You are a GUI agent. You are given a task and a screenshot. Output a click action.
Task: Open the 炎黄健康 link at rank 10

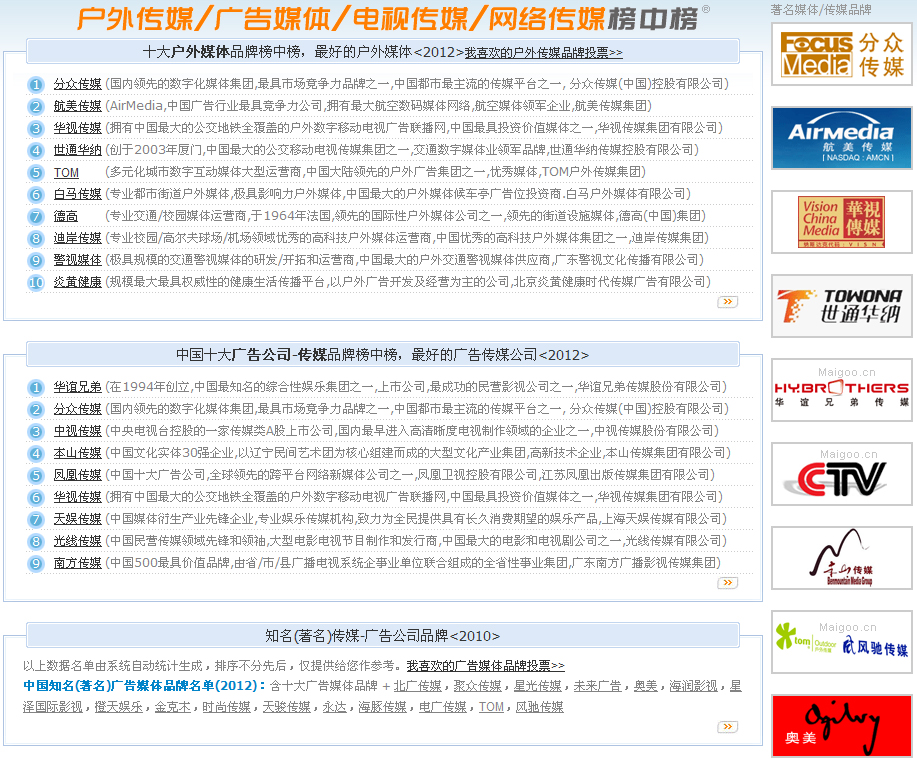[x=77, y=282]
